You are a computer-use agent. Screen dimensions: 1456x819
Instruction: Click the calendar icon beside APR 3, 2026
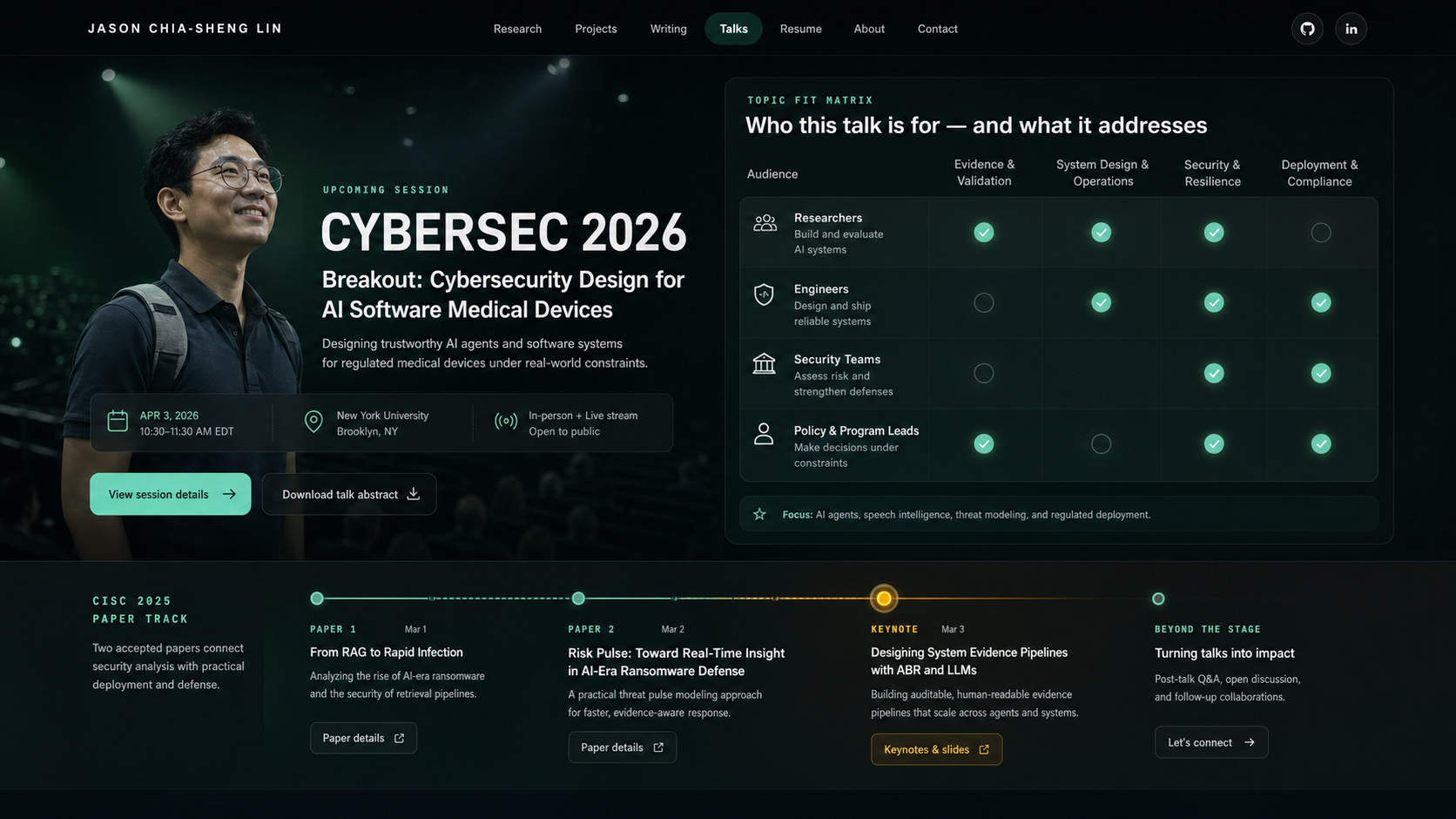pyautogui.click(x=118, y=422)
